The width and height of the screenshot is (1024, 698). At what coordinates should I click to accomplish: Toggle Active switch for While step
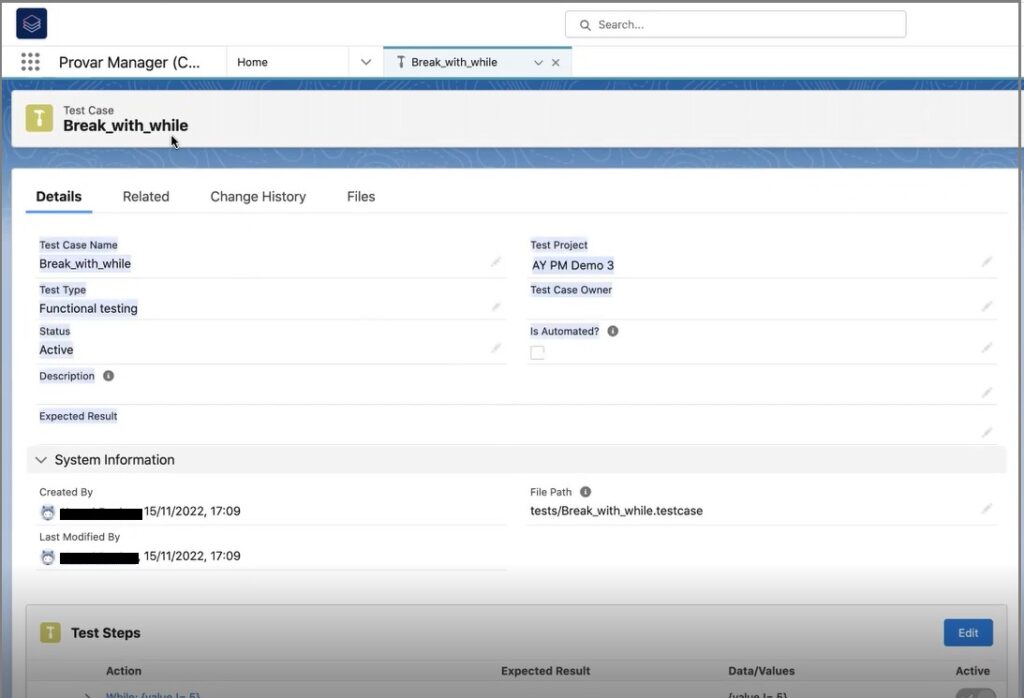[x=975, y=692]
